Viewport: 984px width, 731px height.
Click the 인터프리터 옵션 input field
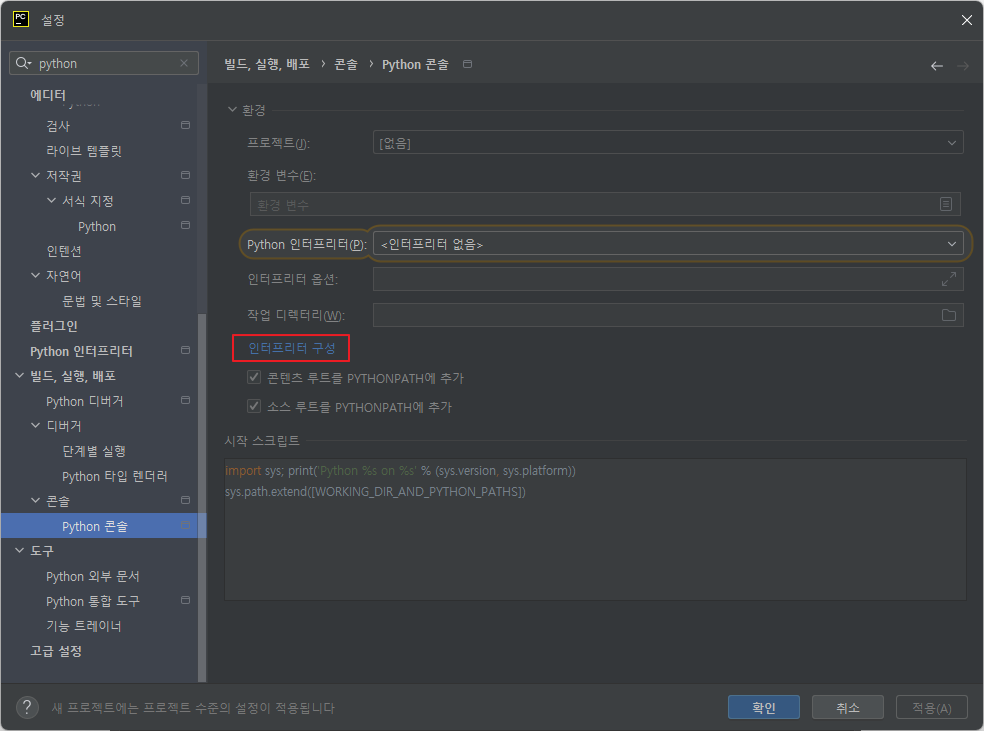[x=668, y=279]
